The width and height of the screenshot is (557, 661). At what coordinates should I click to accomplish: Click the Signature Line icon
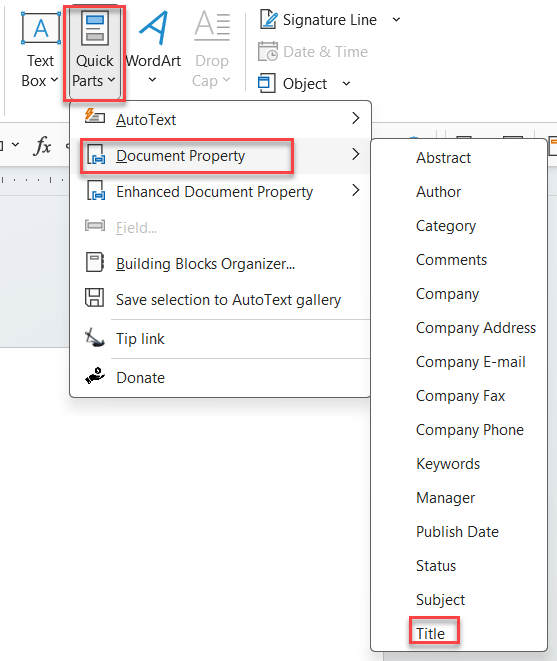click(268, 19)
